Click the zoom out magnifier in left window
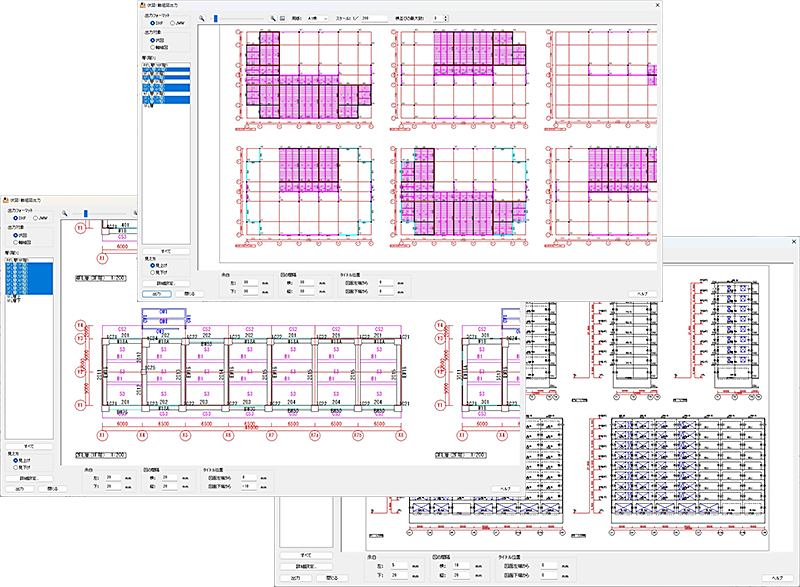800x587 pixels. 64,212
